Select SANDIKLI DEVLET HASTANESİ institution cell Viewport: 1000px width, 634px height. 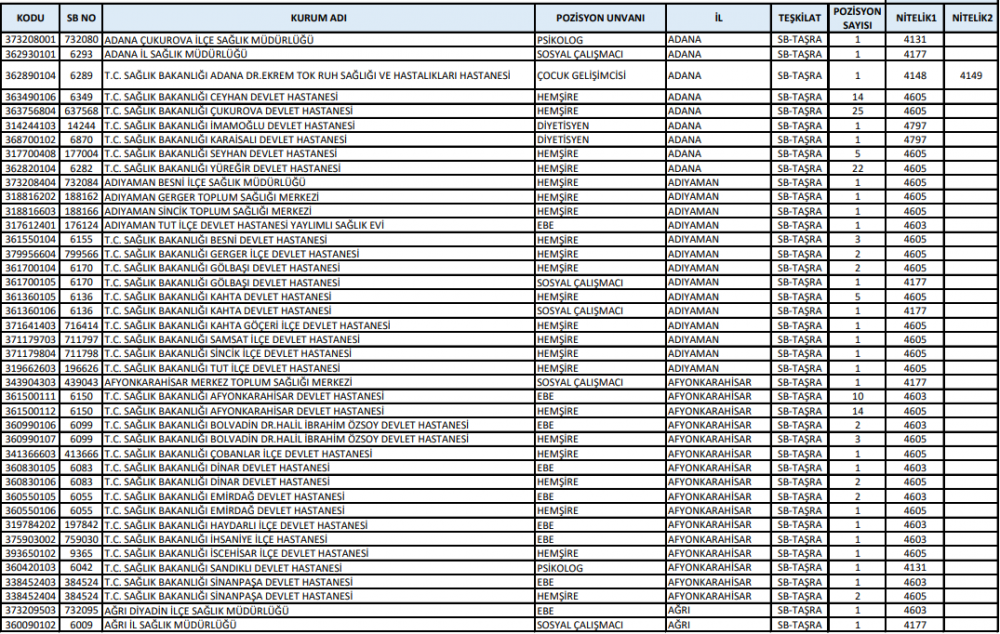tap(318, 568)
